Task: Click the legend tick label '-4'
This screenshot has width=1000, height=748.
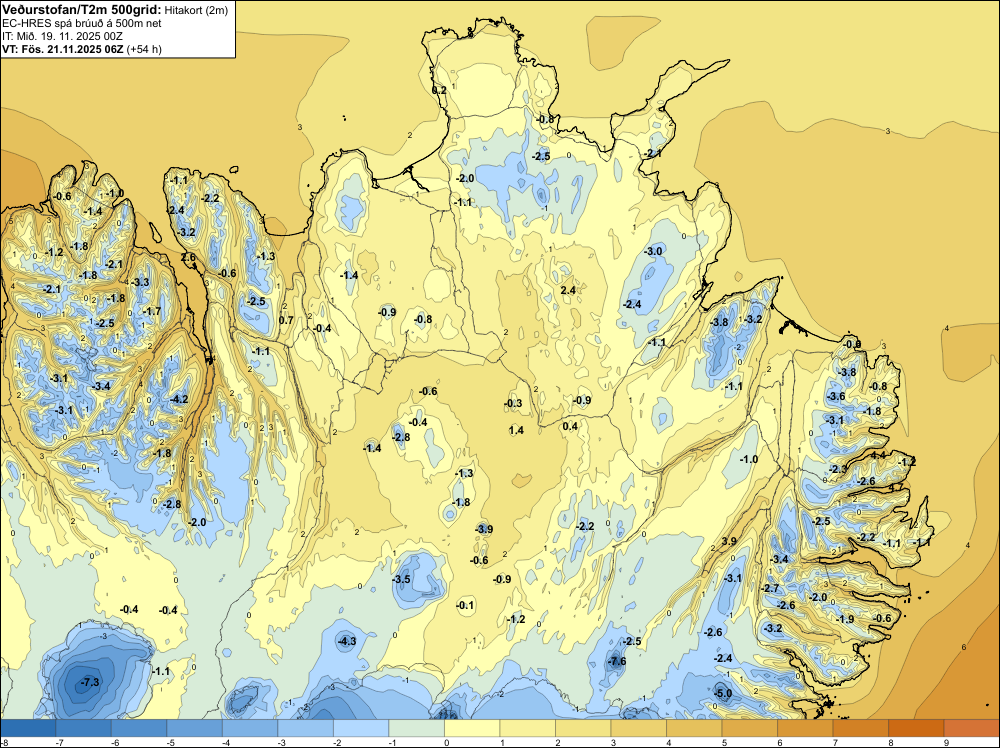Action: 224,742
